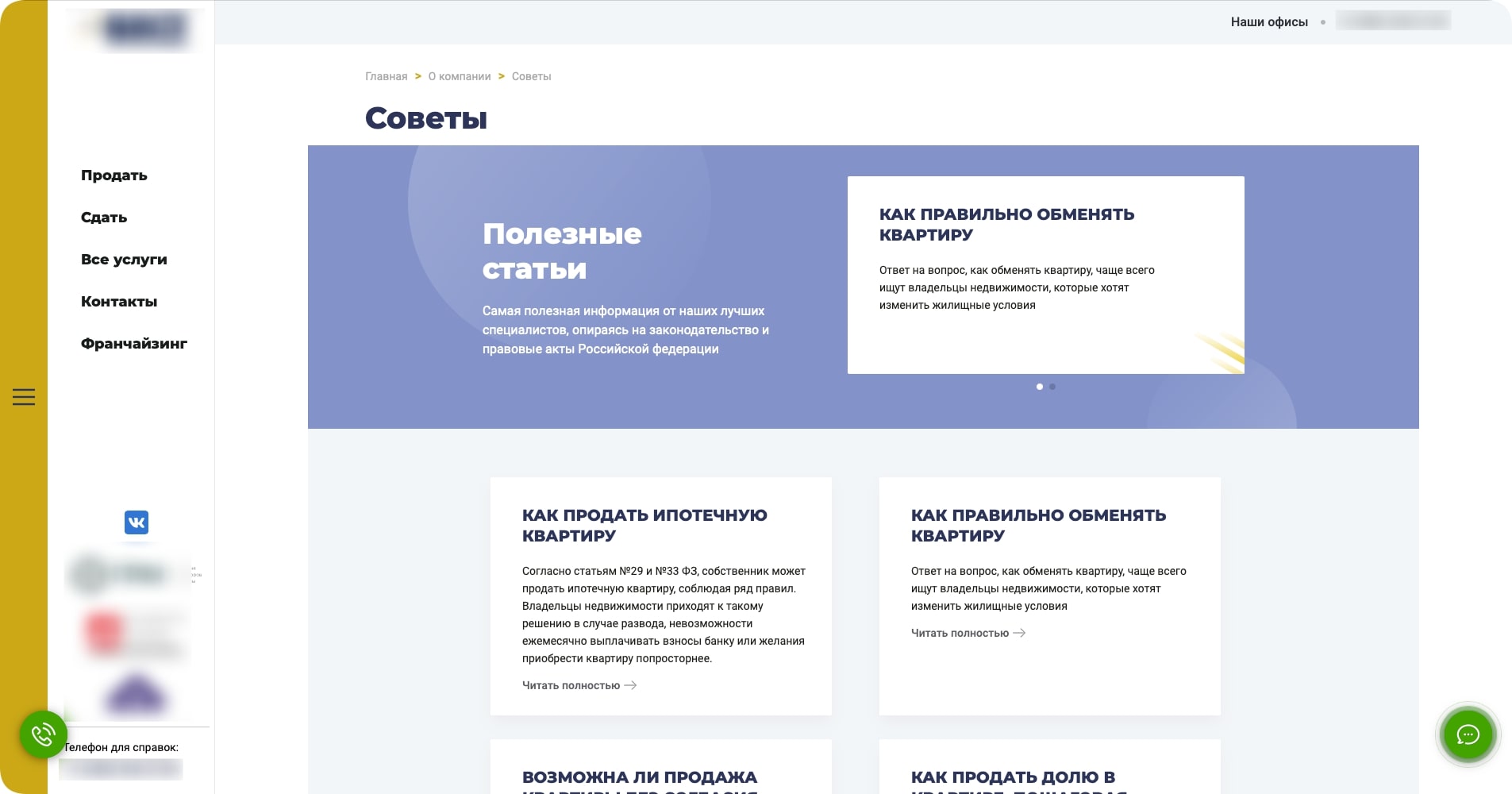Open the green chat widget
Image resolution: width=1512 pixels, height=794 pixels.
[x=1468, y=734]
